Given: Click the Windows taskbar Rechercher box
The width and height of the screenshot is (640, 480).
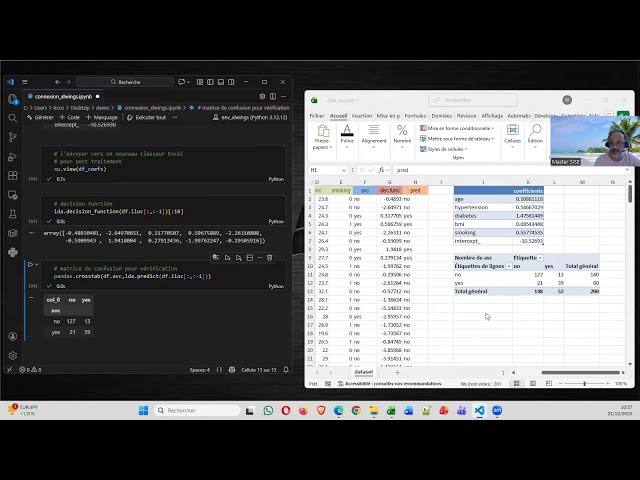Looking at the screenshot, I should click(x=197, y=411).
